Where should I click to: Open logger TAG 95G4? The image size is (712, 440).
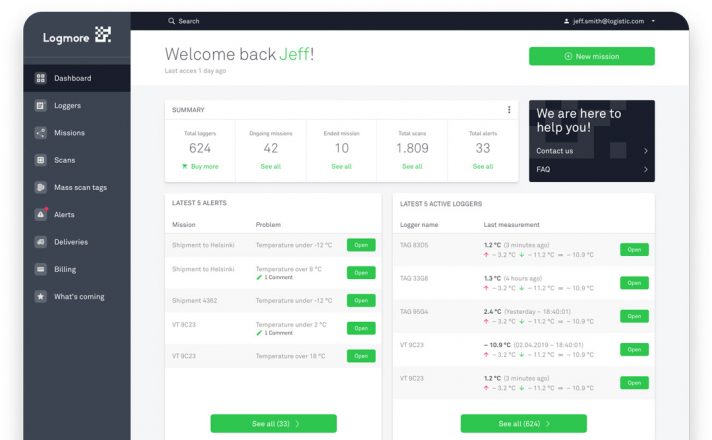634,316
